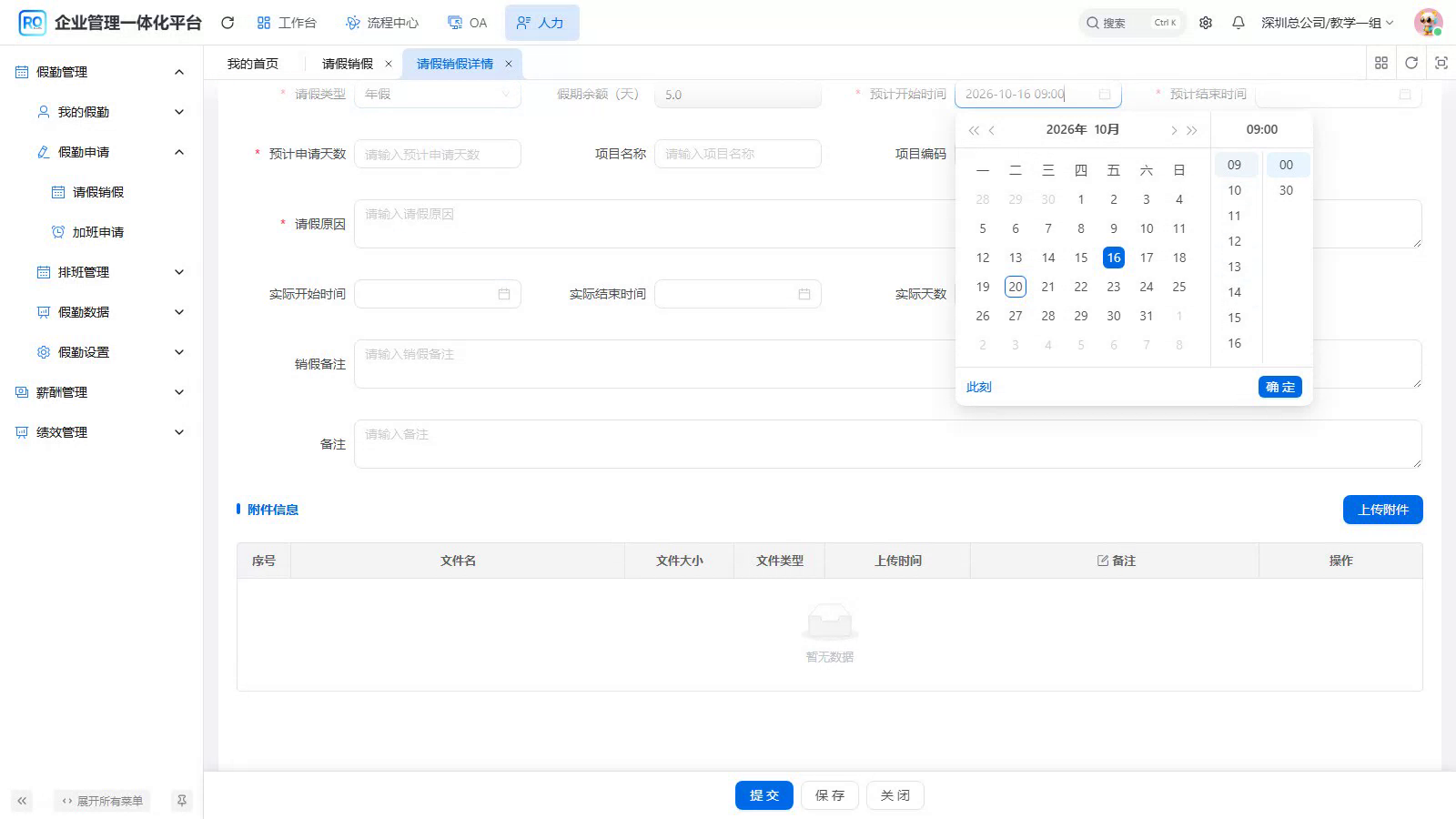Expand the 排班管理 submenu
Screen dimensions: 1456x819
point(179,272)
